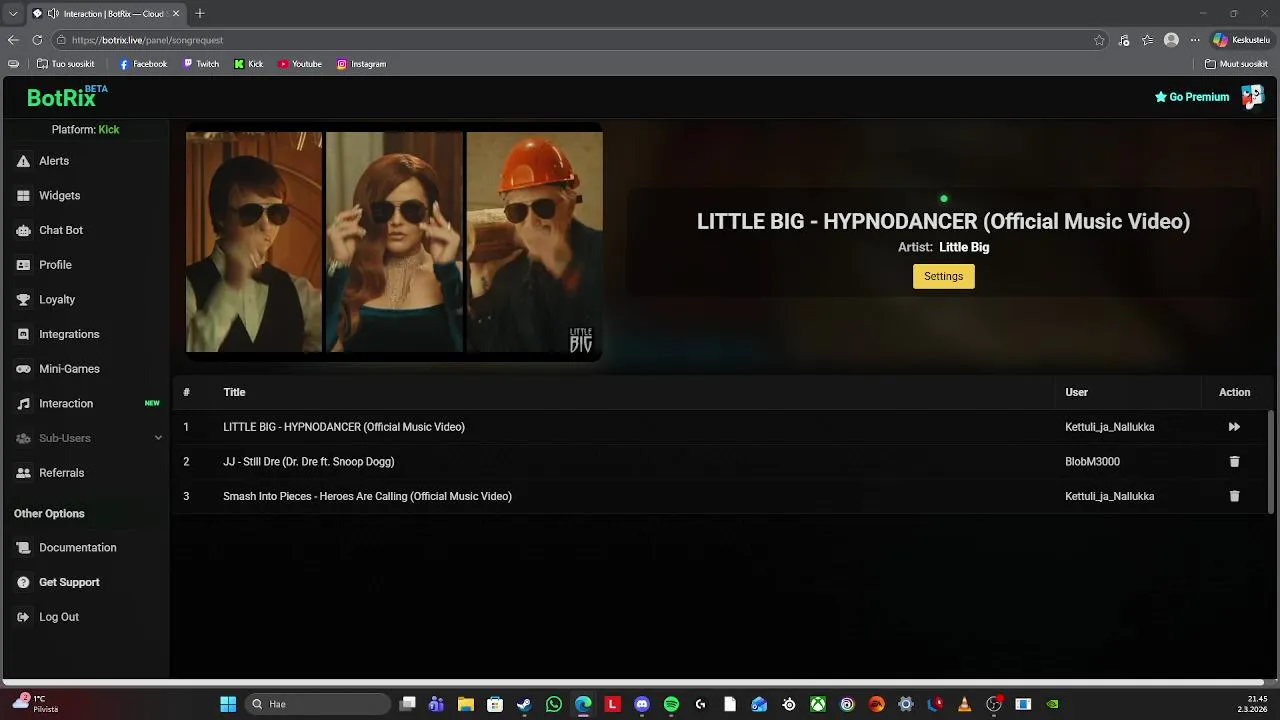Open Discord from the taskbar

coord(642,704)
